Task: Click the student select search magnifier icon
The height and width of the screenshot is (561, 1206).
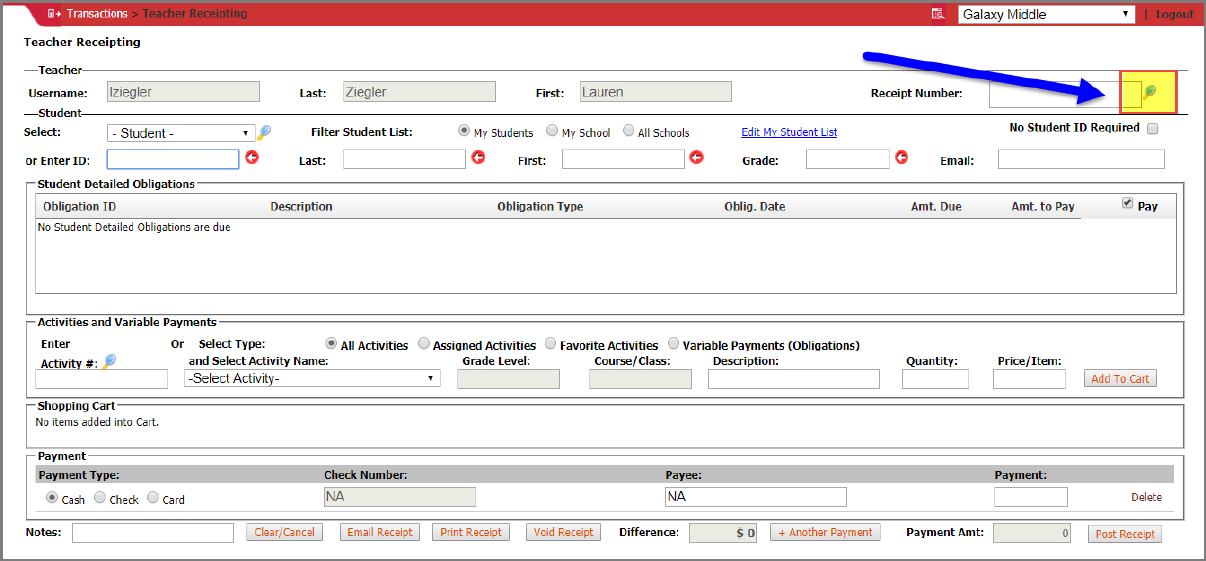Action: pos(264,133)
